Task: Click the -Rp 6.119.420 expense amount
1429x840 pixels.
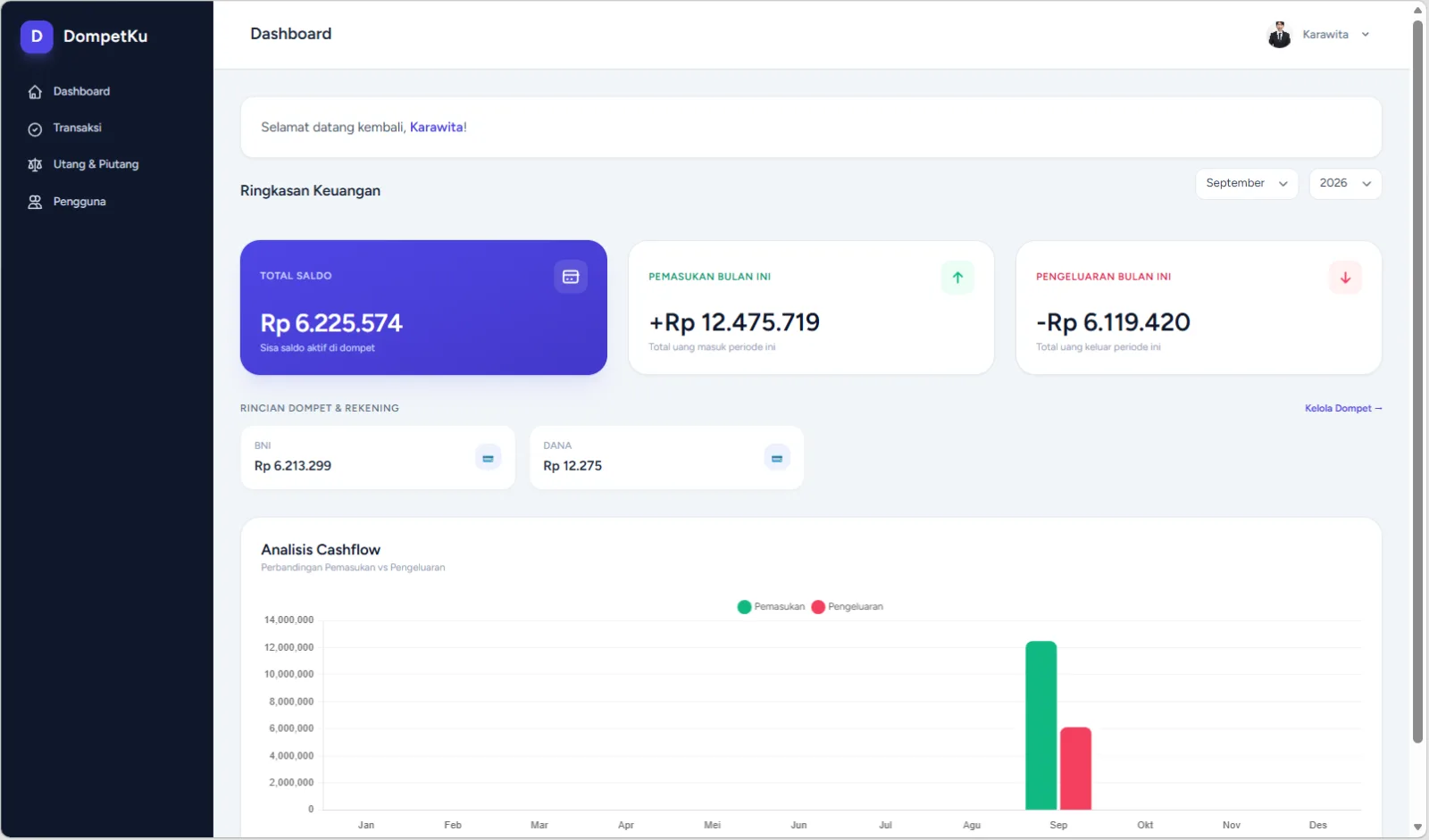Action: (1113, 322)
